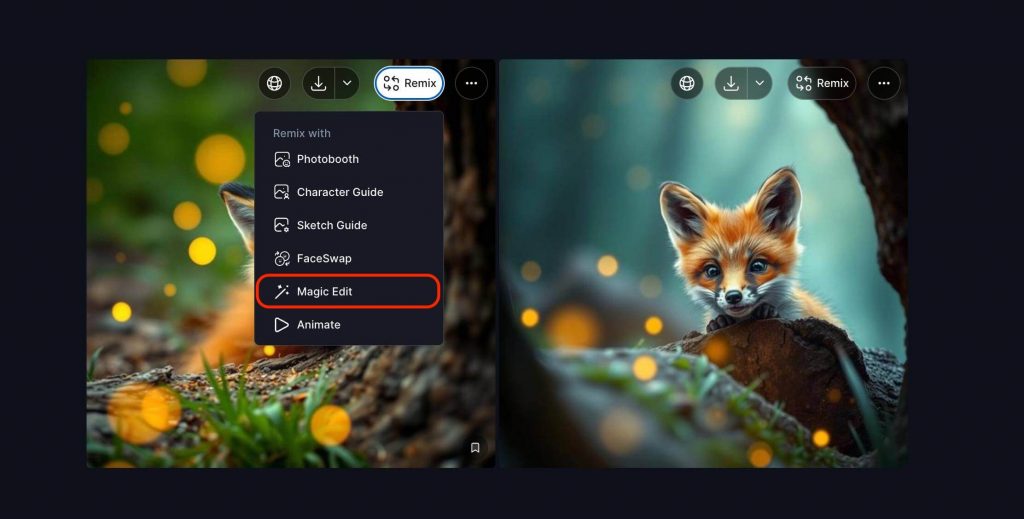
Task: Click the globe icon on the right fox image
Action: pos(686,84)
